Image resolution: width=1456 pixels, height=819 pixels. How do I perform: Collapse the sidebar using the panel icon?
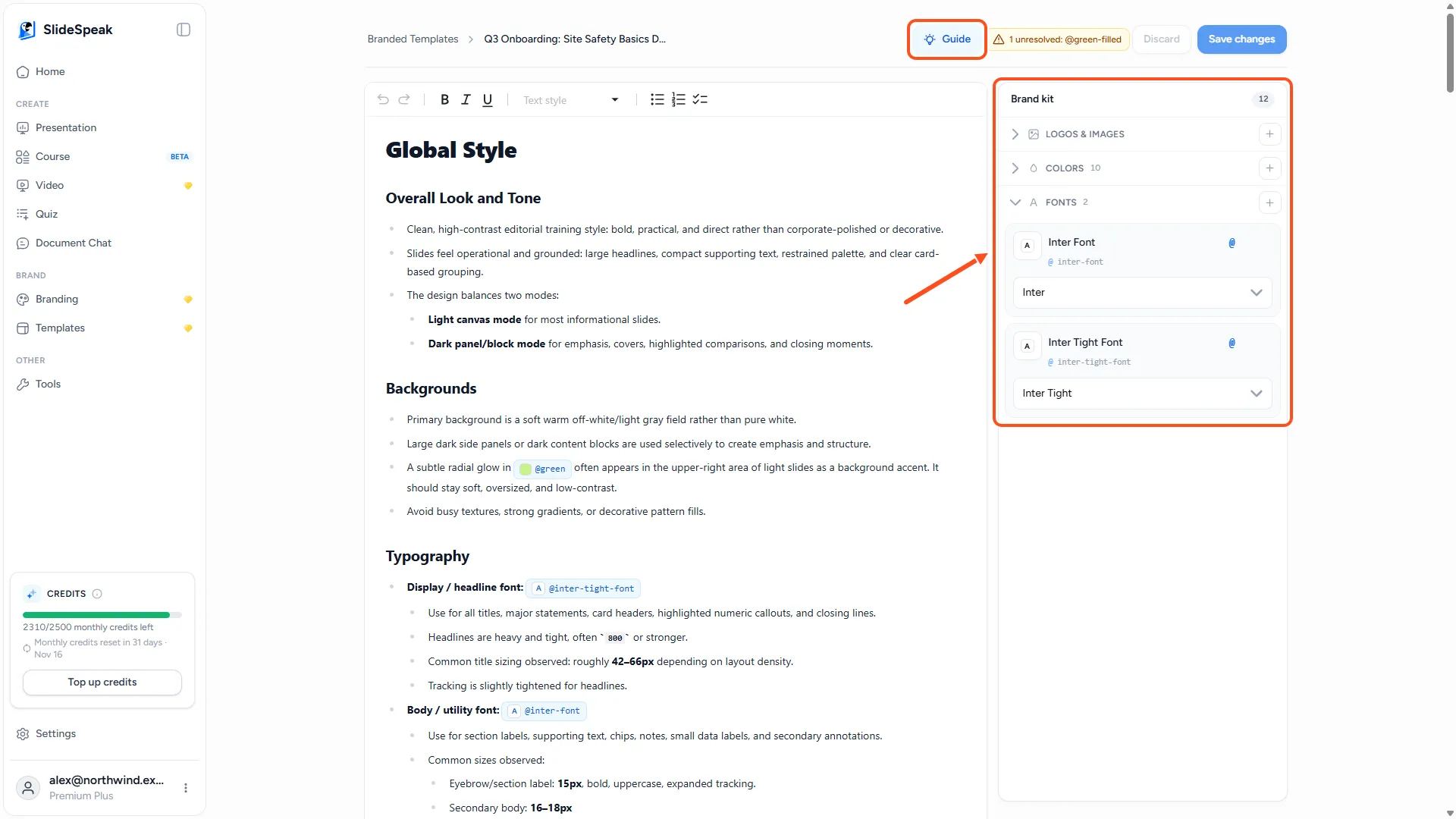pos(184,30)
